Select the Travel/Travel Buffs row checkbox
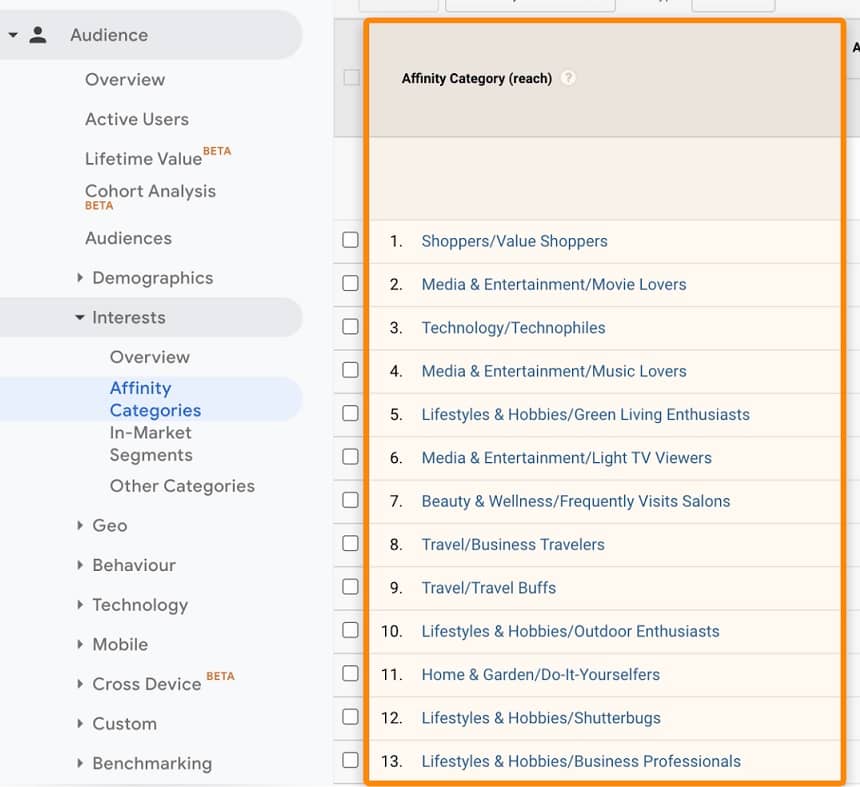 click(x=350, y=587)
